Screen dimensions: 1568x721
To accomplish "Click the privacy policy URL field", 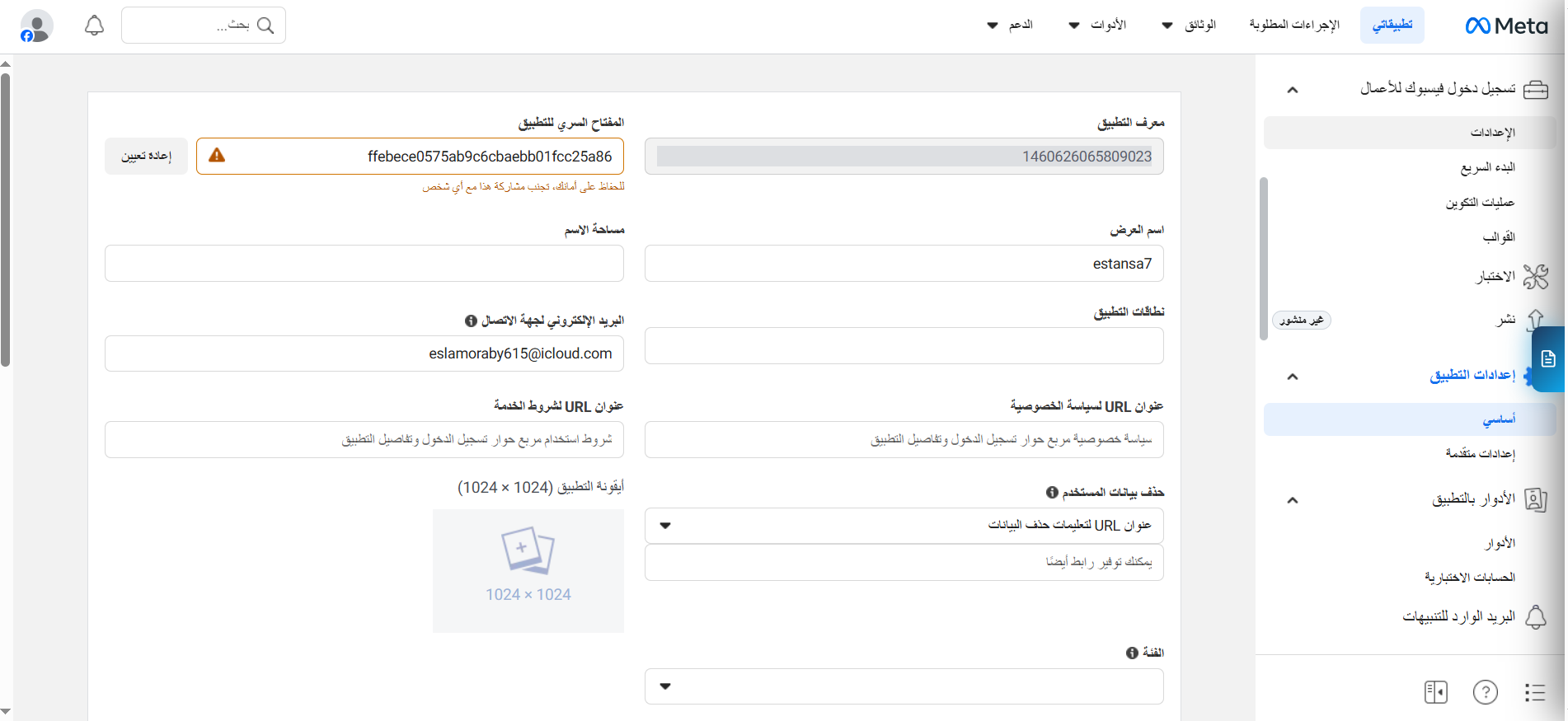I will point(904,440).
